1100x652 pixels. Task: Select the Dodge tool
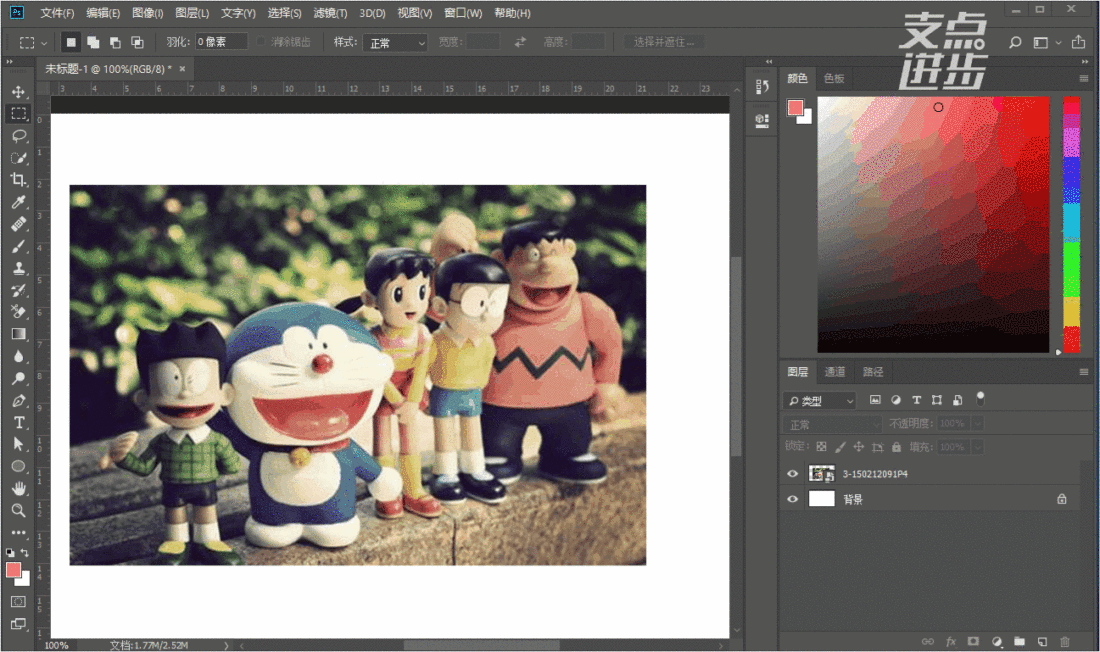19,378
